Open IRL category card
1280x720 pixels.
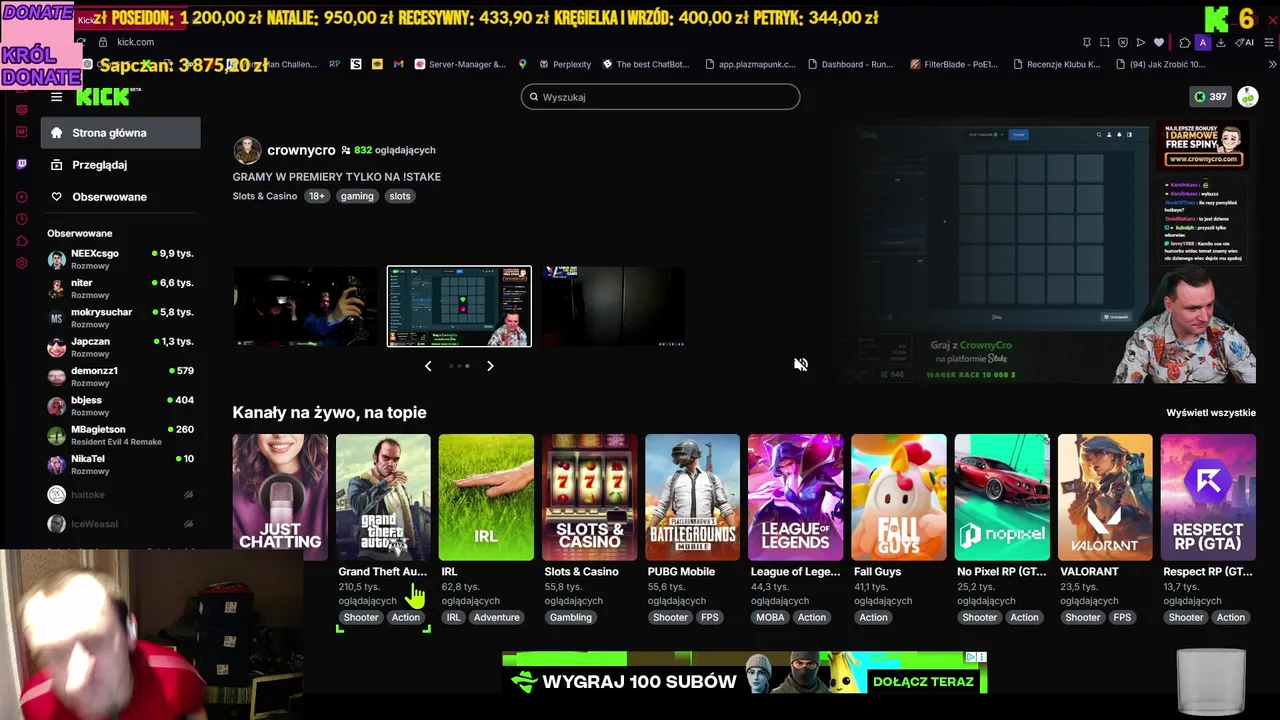pyautogui.click(x=486, y=497)
